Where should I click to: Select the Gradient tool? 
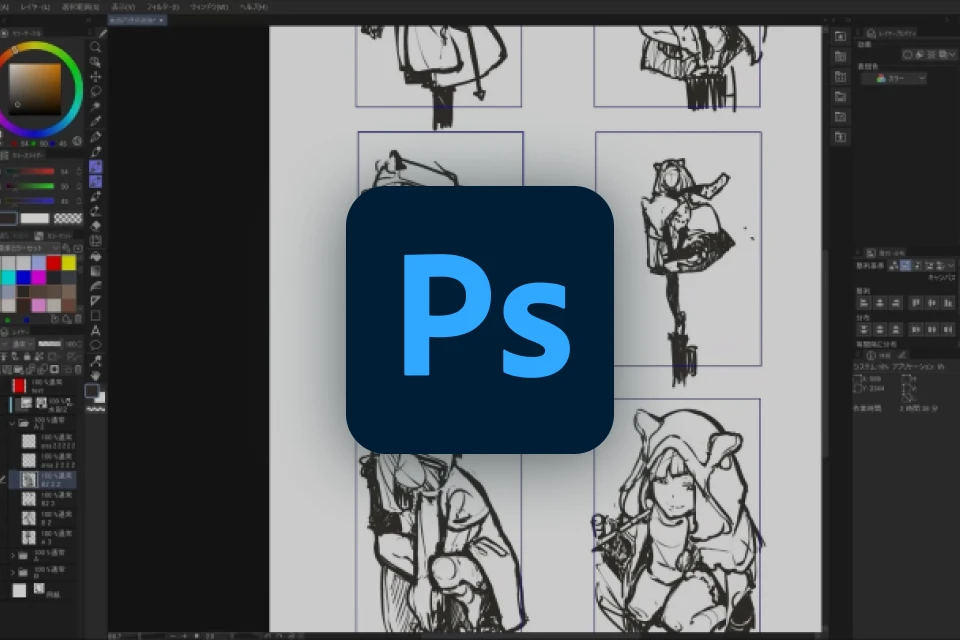[x=96, y=271]
